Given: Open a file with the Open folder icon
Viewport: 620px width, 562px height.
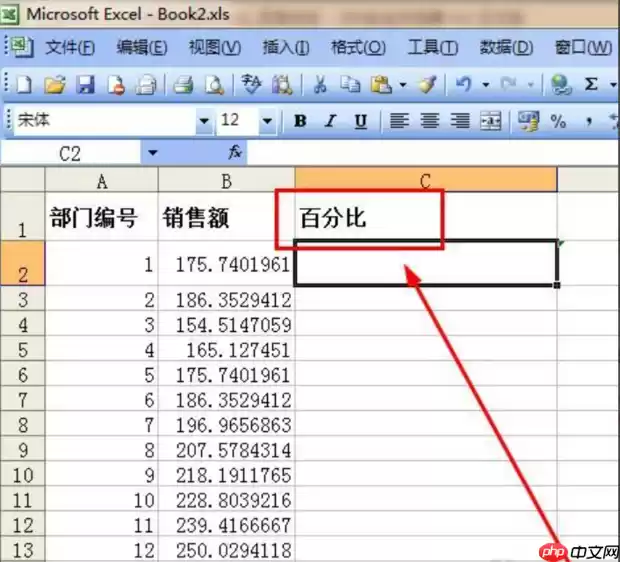Looking at the screenshot, I should [x=55, y=84].
